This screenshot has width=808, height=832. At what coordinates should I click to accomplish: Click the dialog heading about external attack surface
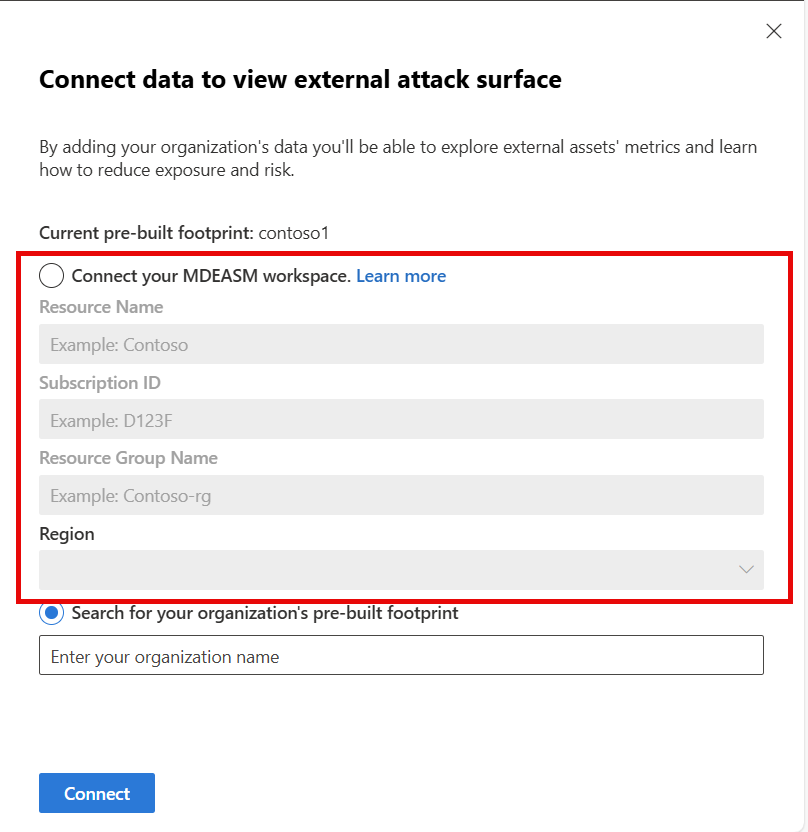[x=300, y=80]
